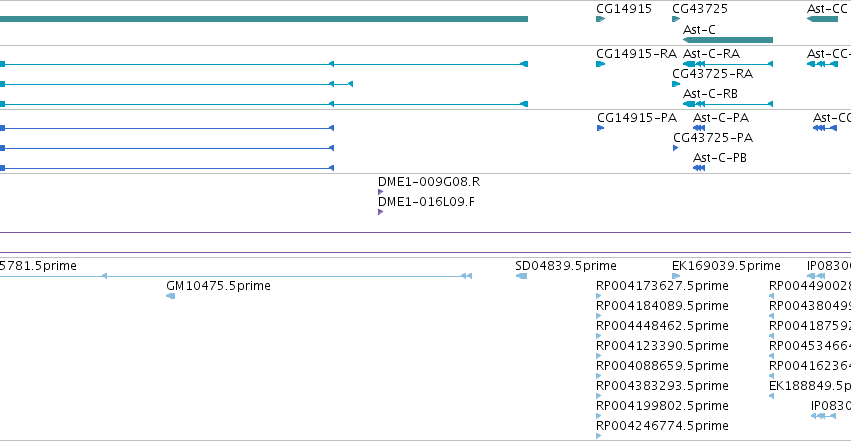Select the RP004246774.5prime arrow marker
Screen dimensions: 851x441
(598, 436)
